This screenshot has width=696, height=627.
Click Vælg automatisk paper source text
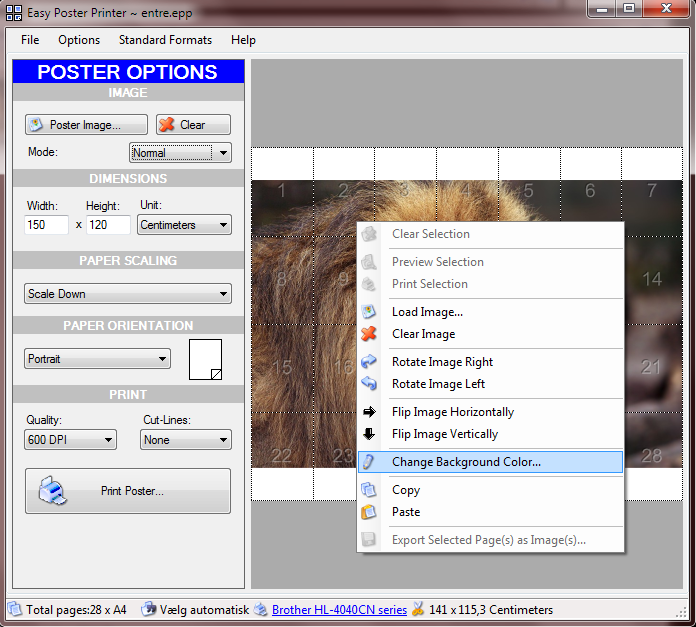[204, 610]
